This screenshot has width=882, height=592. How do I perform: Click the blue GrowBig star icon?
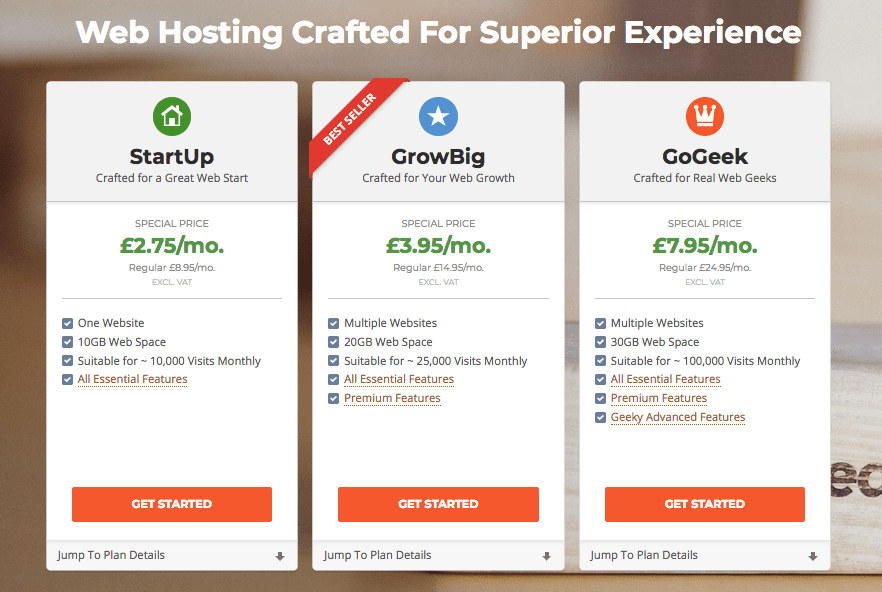click(438, 116)
